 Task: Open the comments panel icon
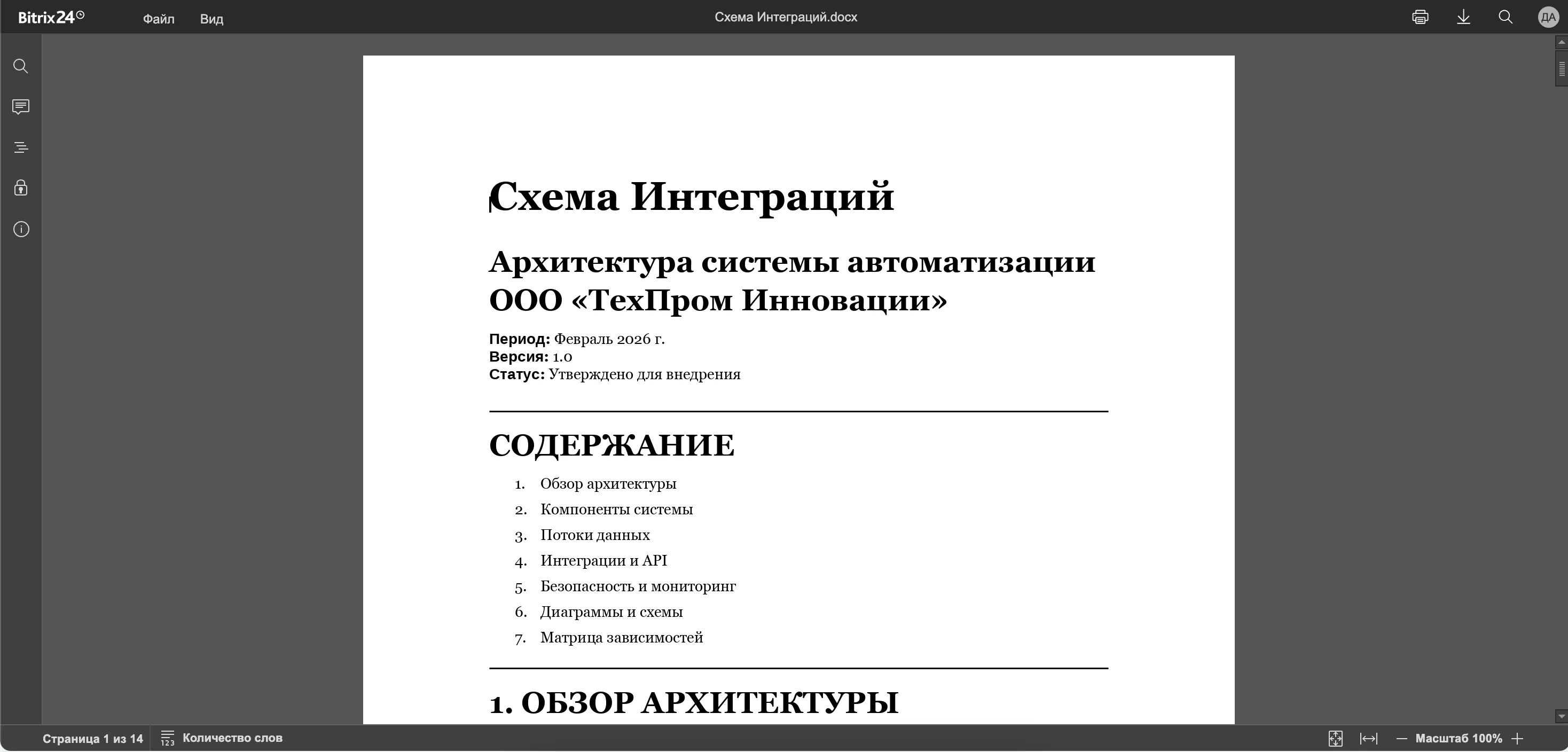[x=21, y=107]
